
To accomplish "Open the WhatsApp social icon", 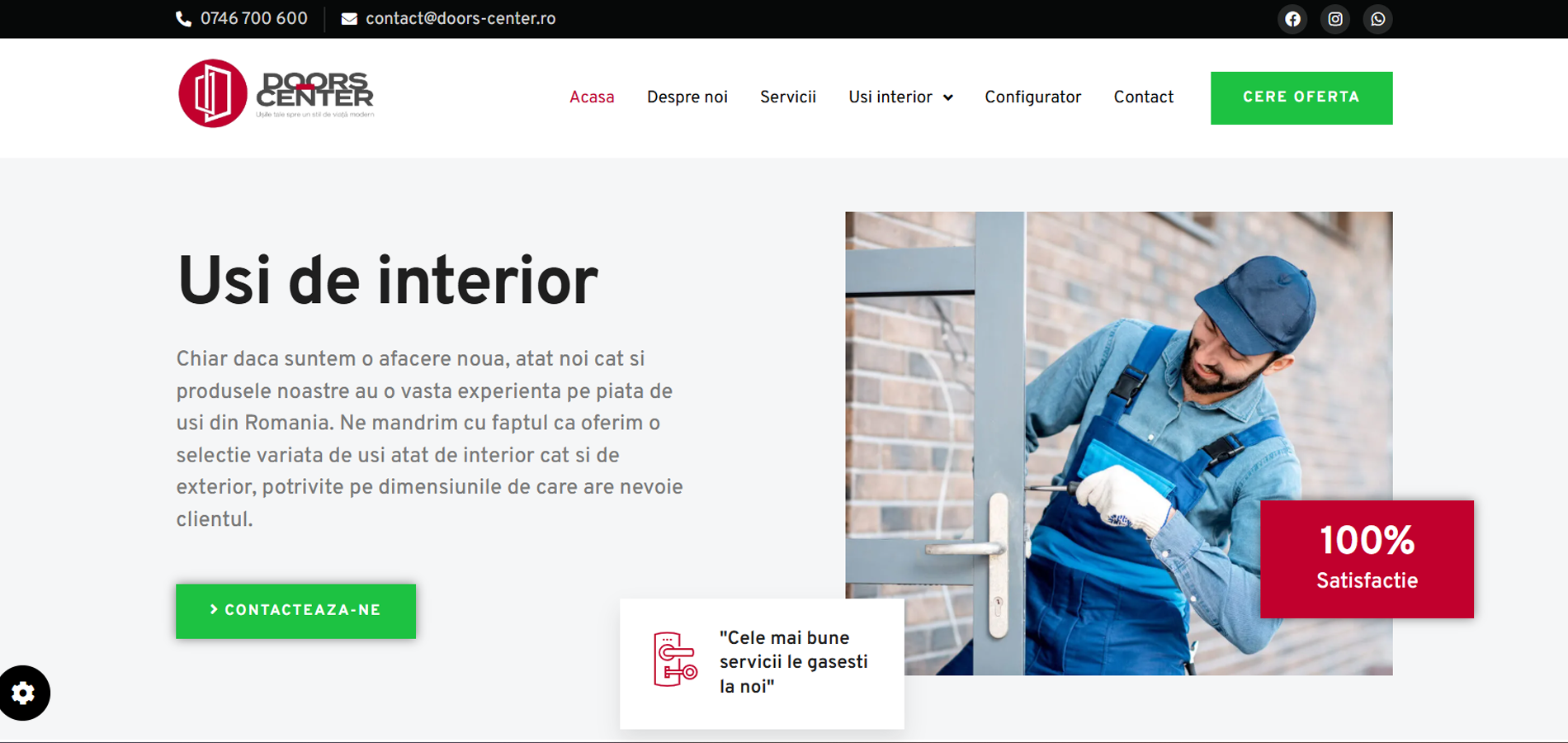I will [1377, 19].
